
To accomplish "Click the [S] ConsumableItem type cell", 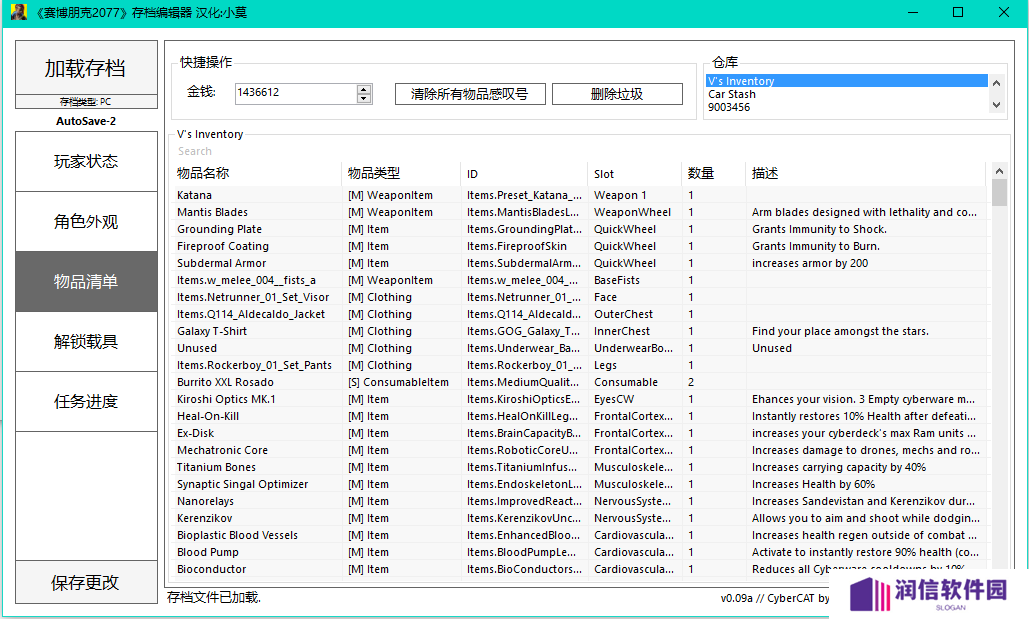I will point(398,383).
